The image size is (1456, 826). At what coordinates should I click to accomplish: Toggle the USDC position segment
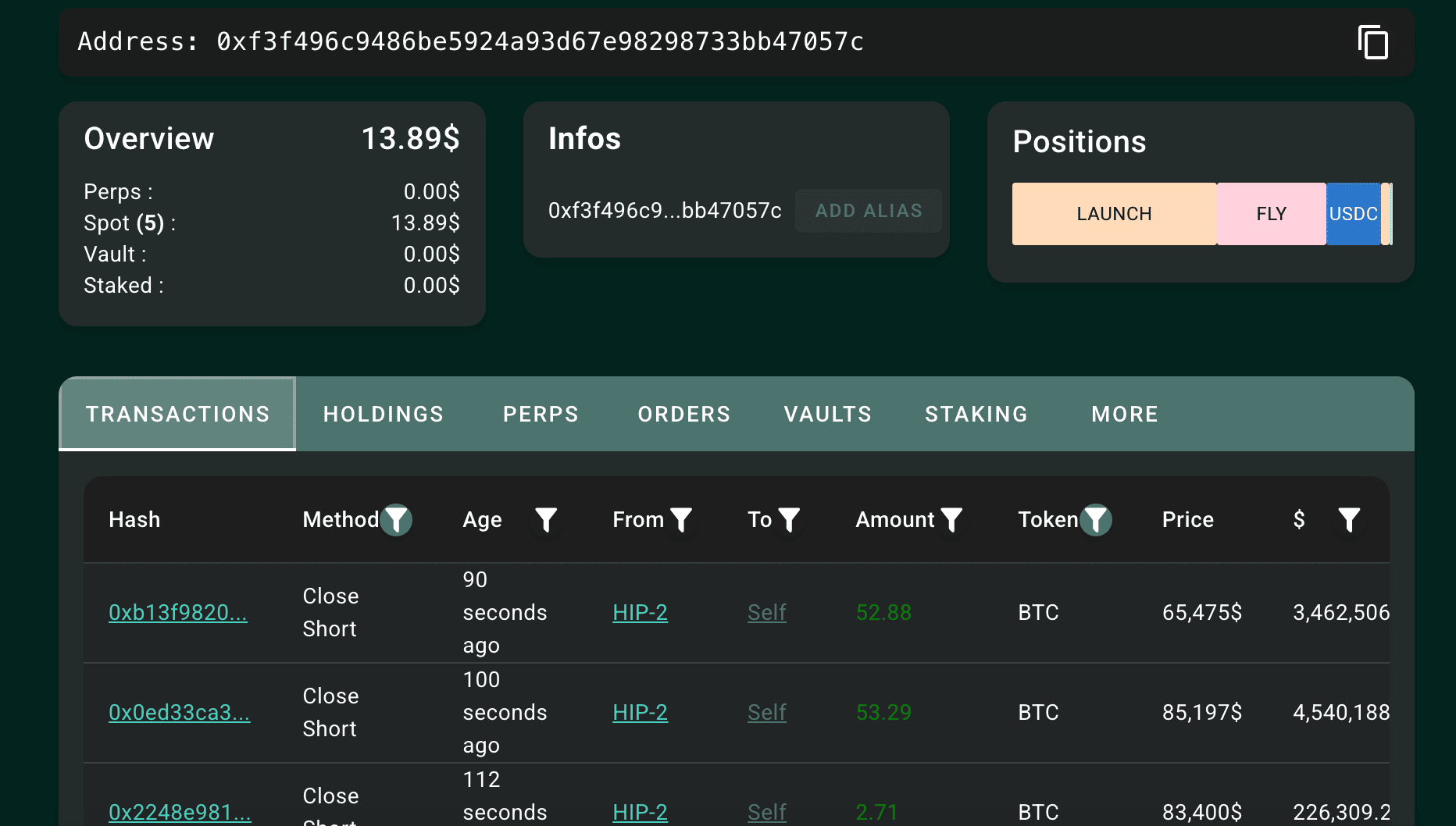(1354, 213)
